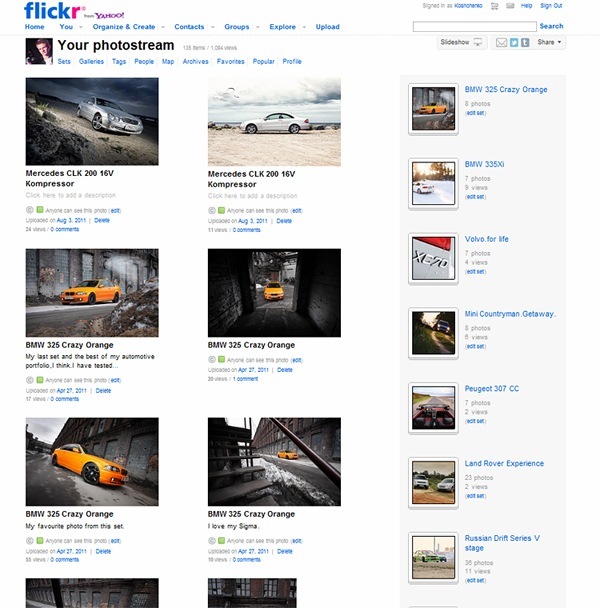Click the Flickr logo
This screenshot has width=600, height=608.
(x=48, y=11)
